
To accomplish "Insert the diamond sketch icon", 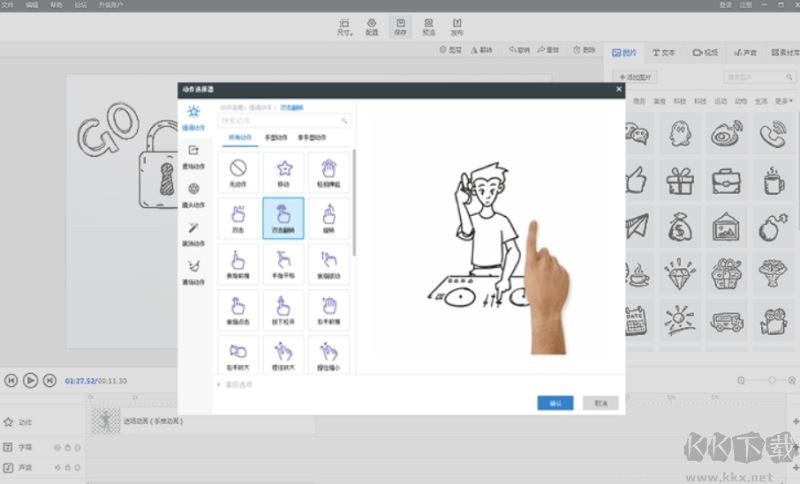I will (x=680, y=274).
